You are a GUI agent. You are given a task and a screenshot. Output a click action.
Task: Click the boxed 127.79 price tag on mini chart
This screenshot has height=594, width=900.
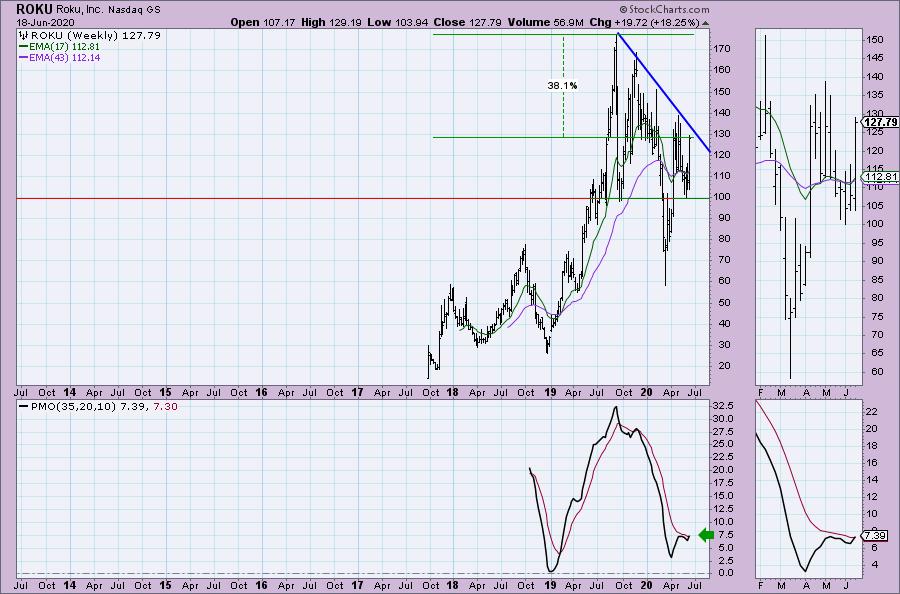tap(880, 122)
